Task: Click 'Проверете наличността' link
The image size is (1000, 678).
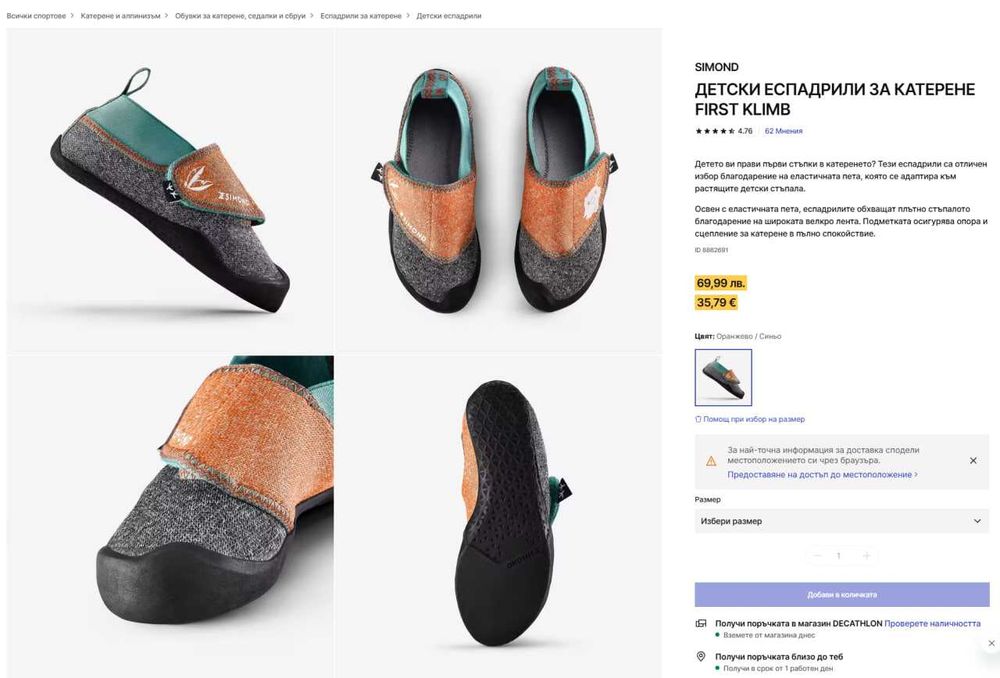Action: tap(932, 623)
